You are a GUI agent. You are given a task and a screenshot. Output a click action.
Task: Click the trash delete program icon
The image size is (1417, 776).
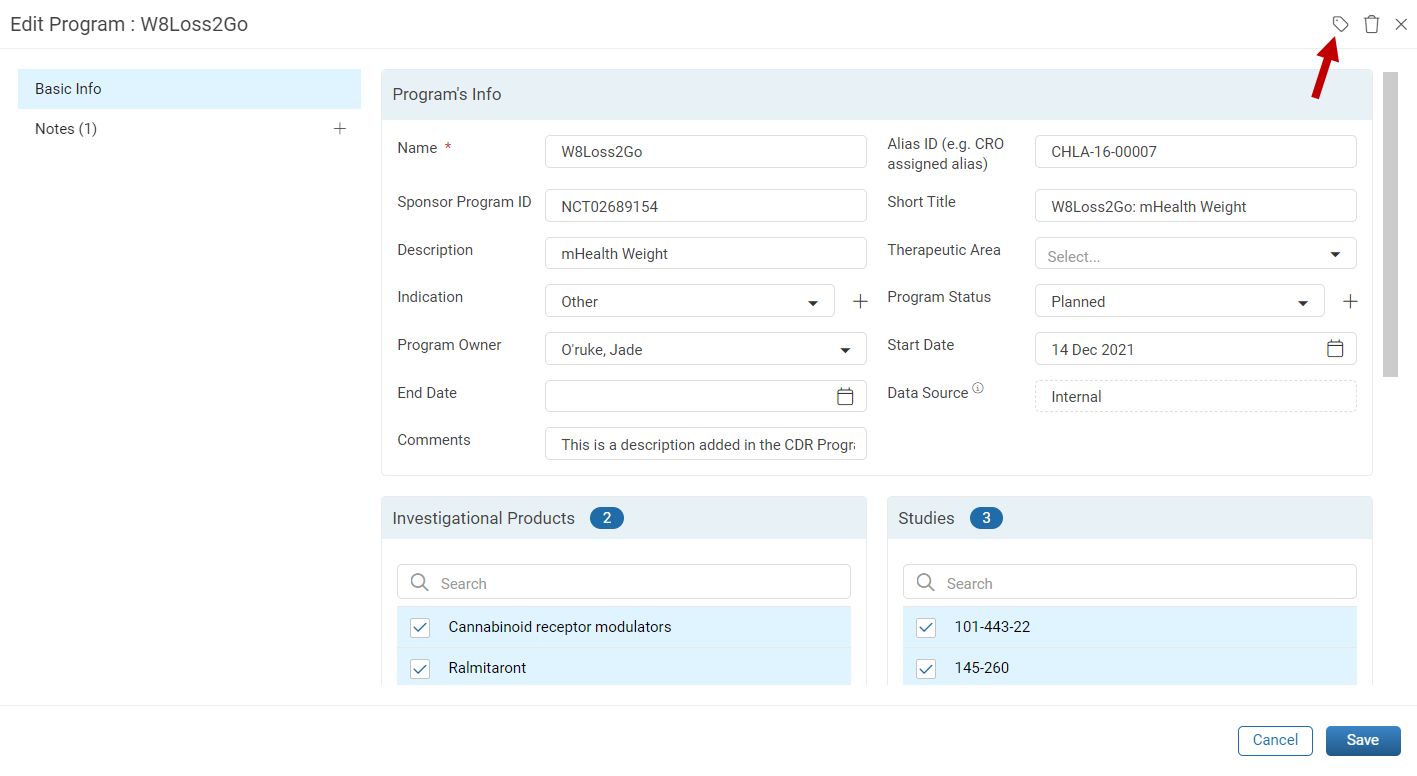tap(1371, 24)
